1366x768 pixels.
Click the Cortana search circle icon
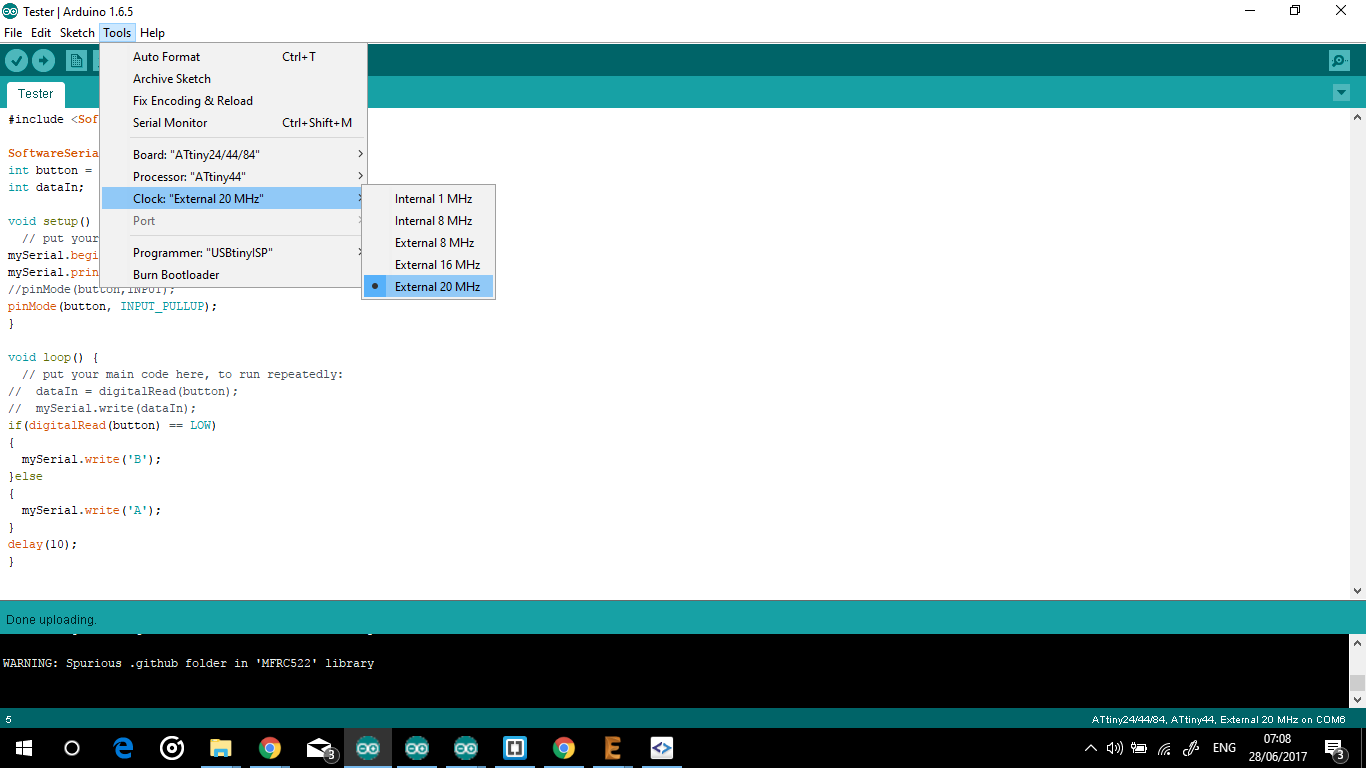(x=71, y=748)
